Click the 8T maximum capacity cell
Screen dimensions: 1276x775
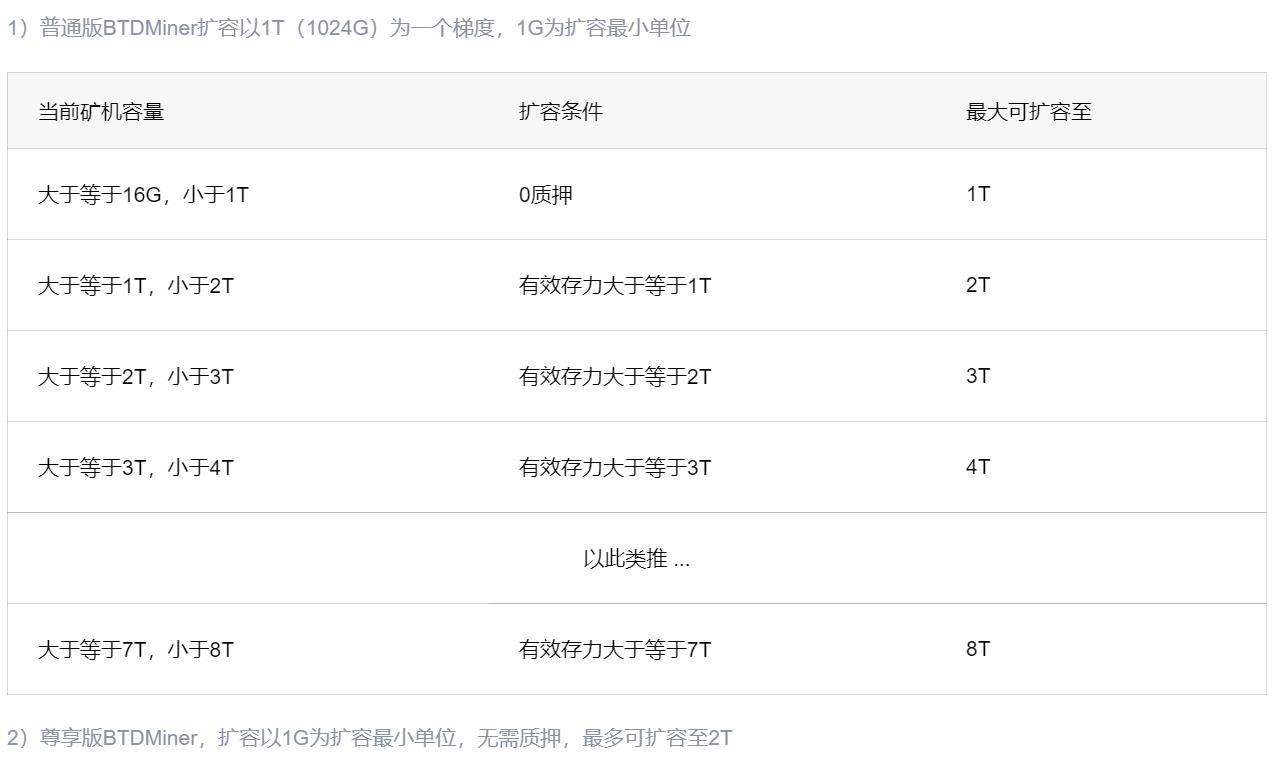[x=978, y=649]
